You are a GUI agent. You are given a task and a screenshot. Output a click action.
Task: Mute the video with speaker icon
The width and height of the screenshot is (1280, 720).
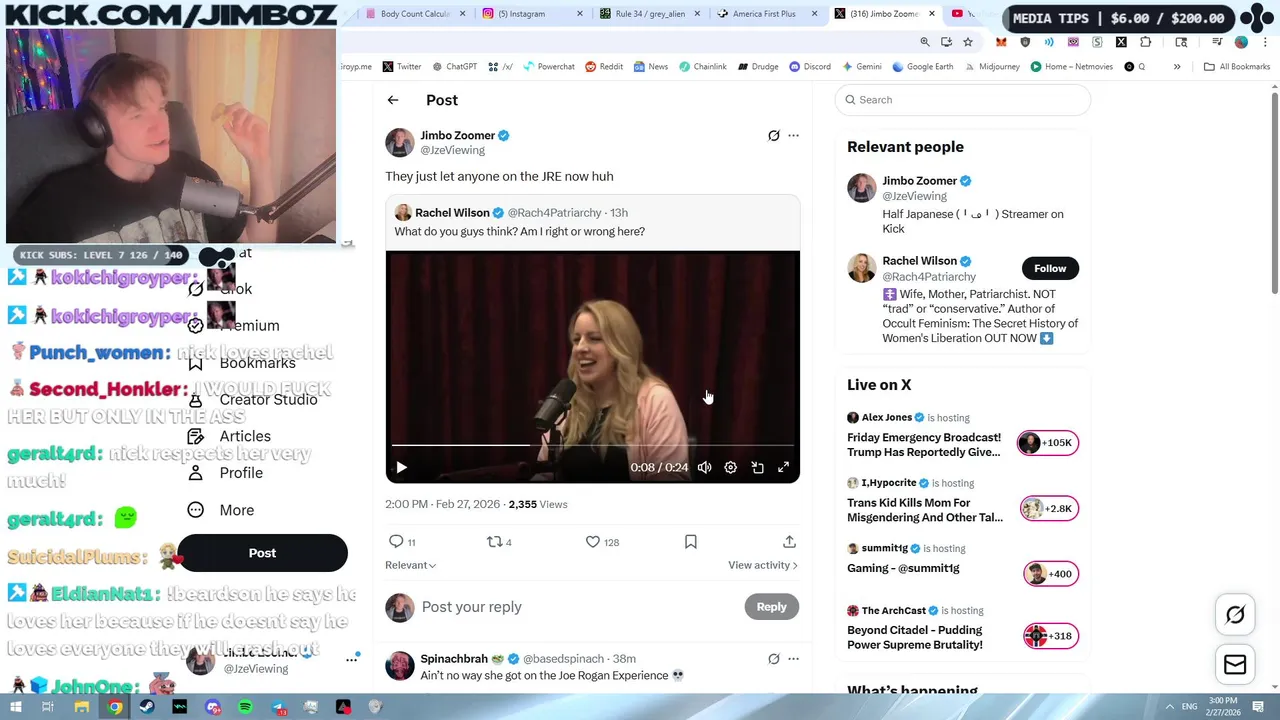click(x=705, y=467)
